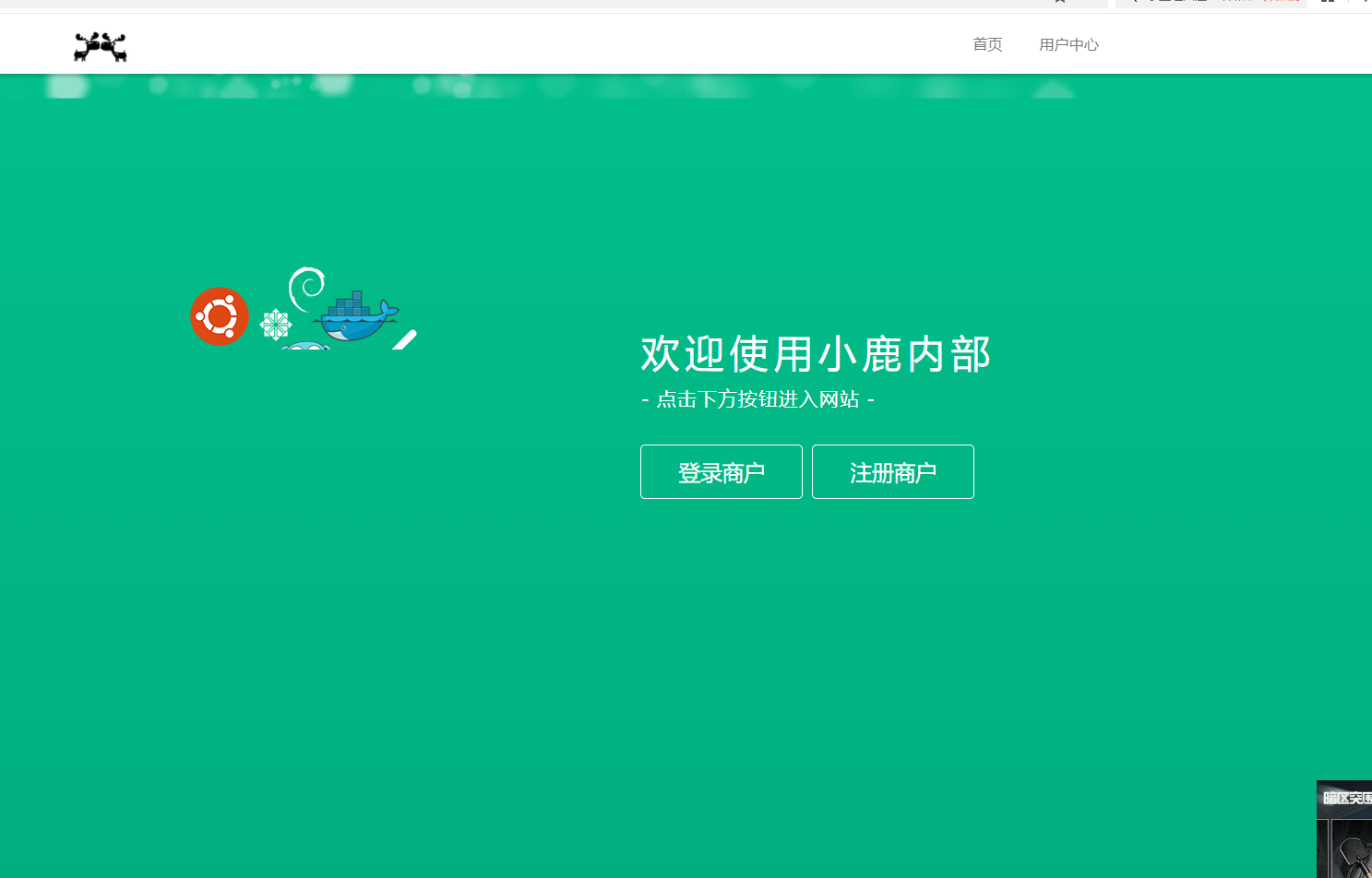Click the orange Ubuntu logo
The width and height of the screenshot is (1372, 878).
tap(220, 316)
